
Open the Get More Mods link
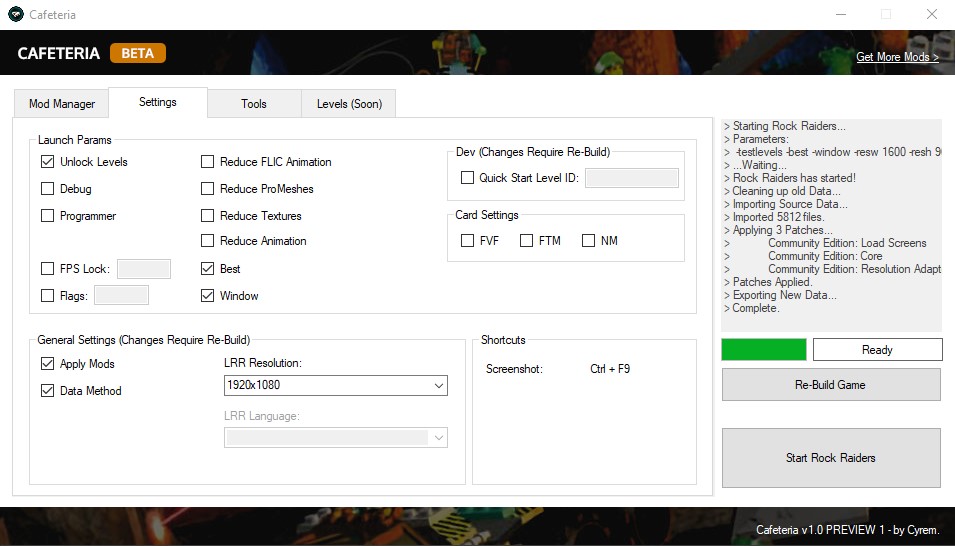coord(897,57)
